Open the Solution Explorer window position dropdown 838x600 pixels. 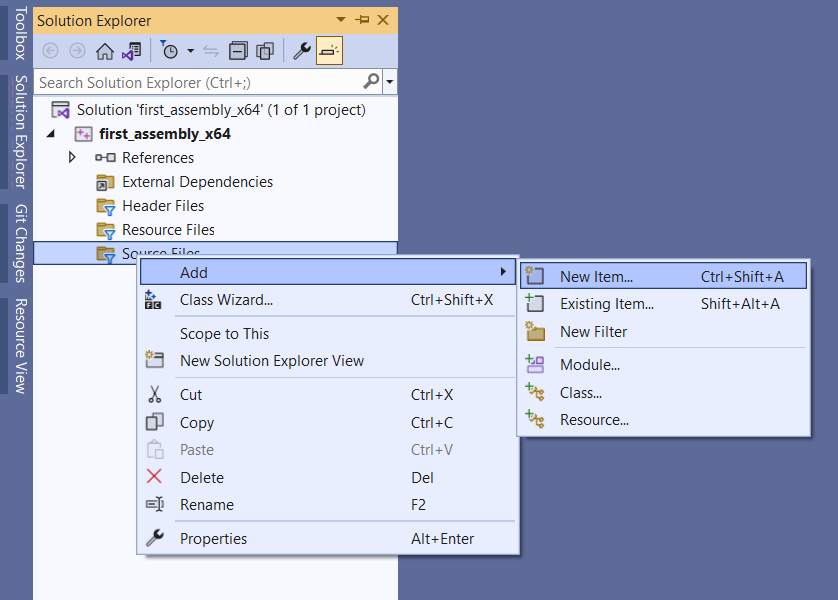point(341,20)
